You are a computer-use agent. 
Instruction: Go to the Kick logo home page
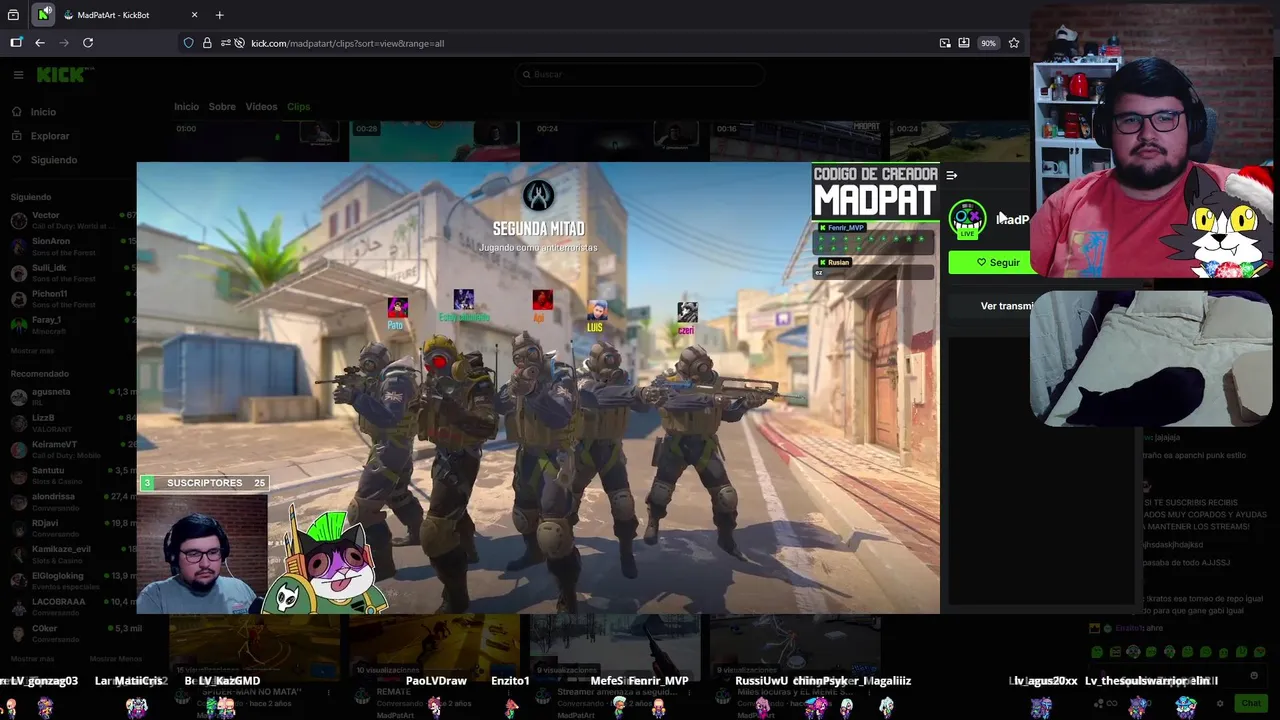point(64,75)
